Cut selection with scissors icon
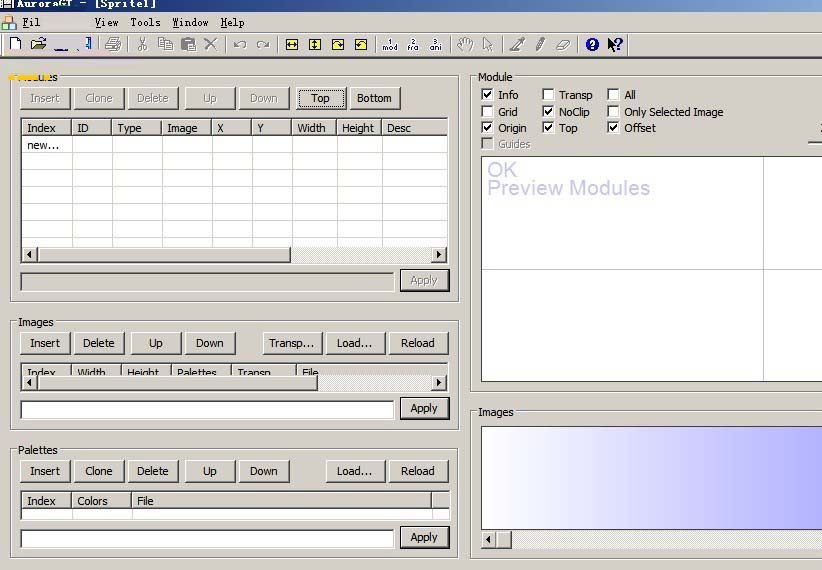 (142, 44)
